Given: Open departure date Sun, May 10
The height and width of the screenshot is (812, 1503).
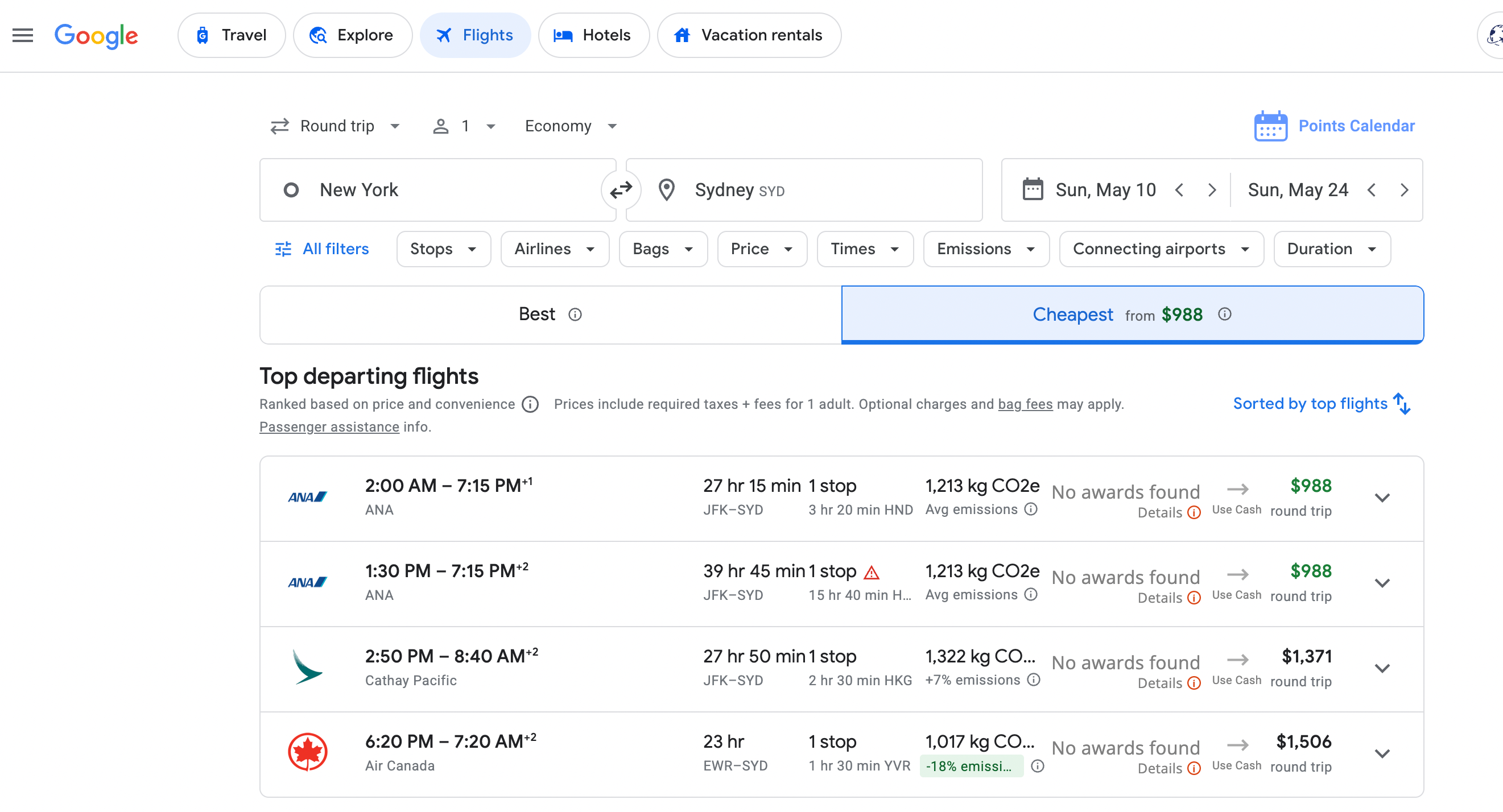Looking at the screenshot, I should [1105, 190].
